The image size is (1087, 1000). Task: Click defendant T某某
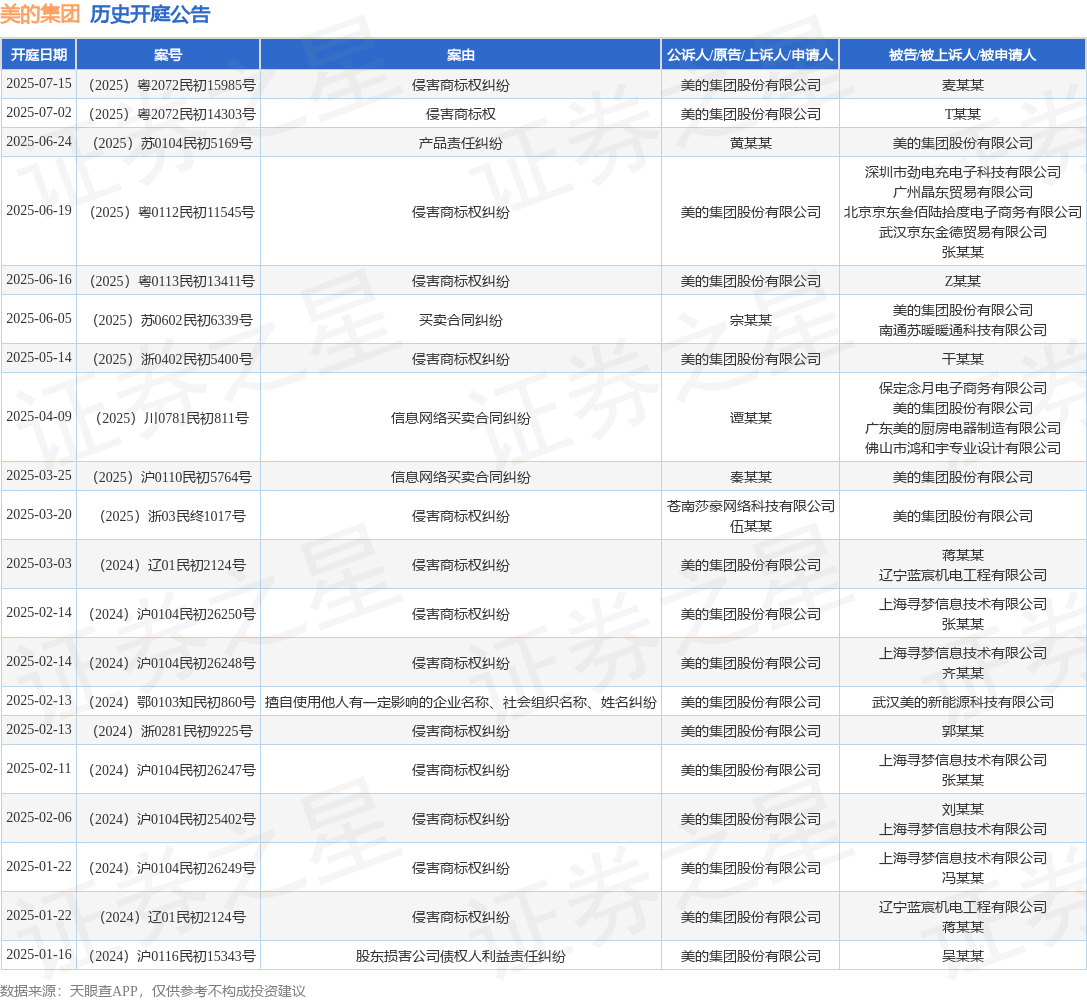click(962, 114)
